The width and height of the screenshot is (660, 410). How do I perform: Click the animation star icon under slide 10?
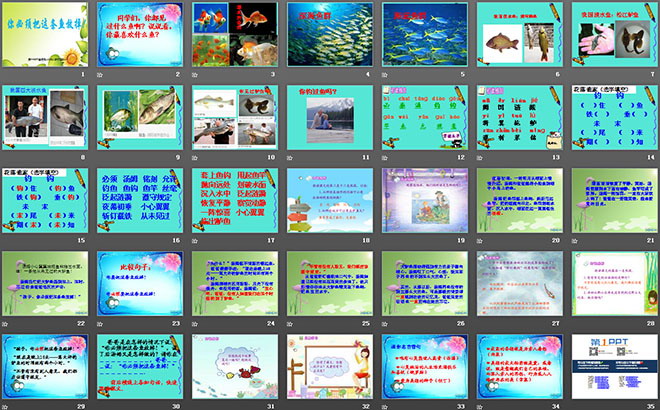click(195, 158)
